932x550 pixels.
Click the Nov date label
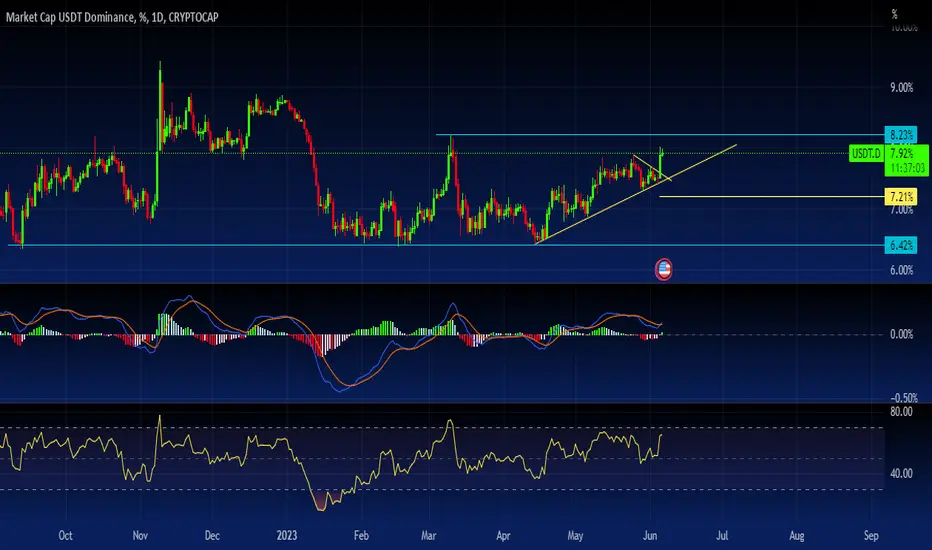[140, 535]
